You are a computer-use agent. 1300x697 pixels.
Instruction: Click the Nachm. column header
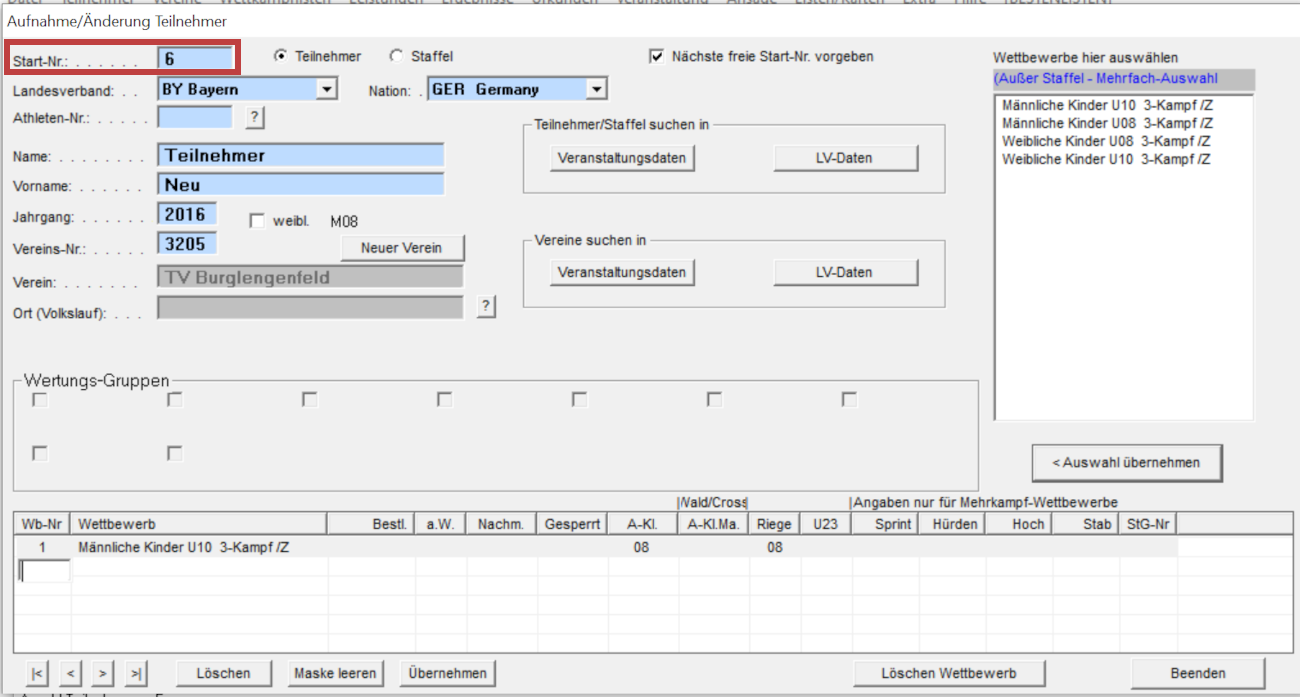tap(501, 524)
